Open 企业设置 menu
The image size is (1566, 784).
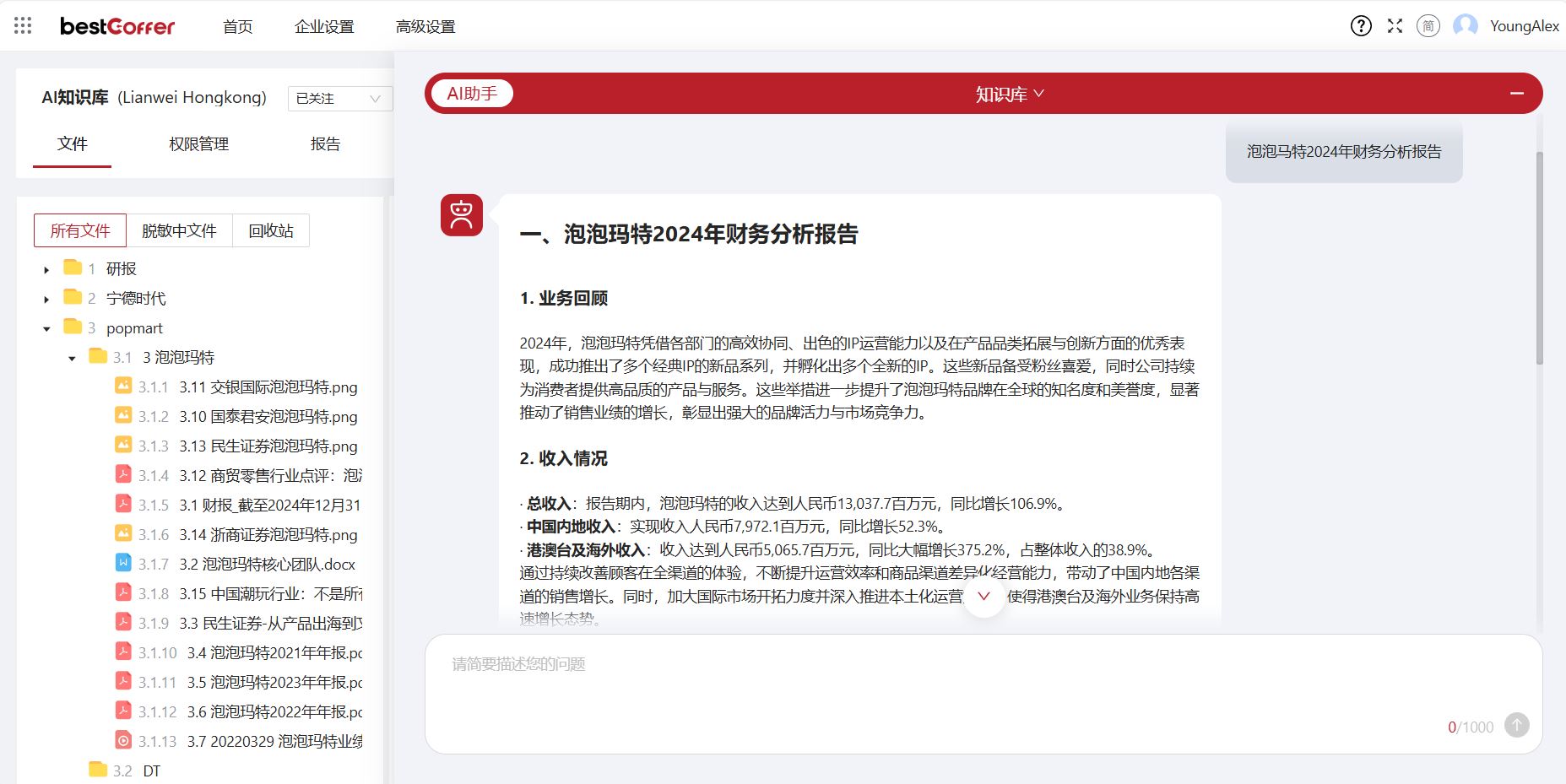point(324,27)
